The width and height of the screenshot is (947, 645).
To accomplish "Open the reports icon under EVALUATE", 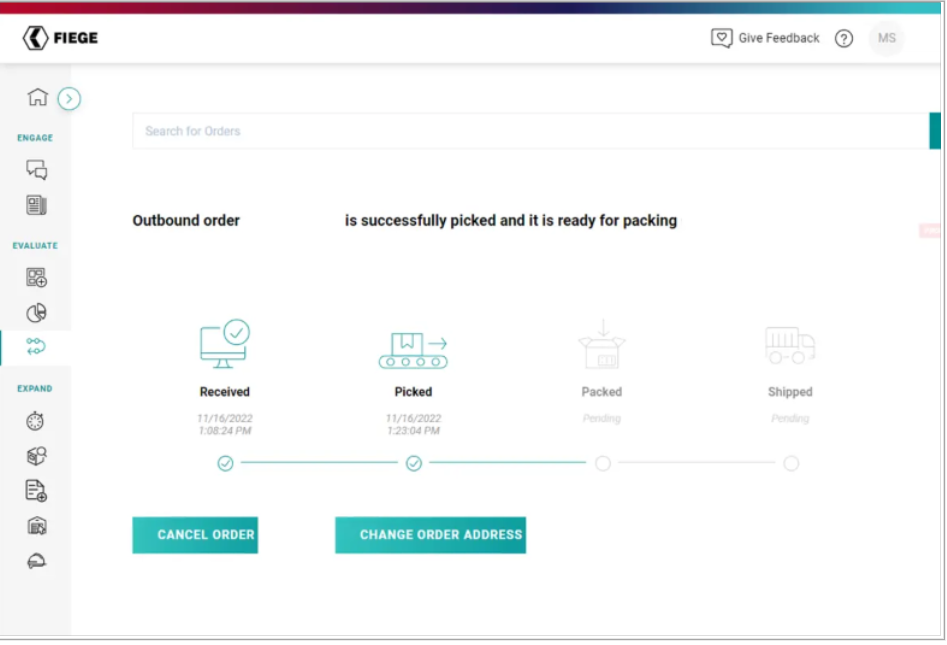I will click(37, 277).
